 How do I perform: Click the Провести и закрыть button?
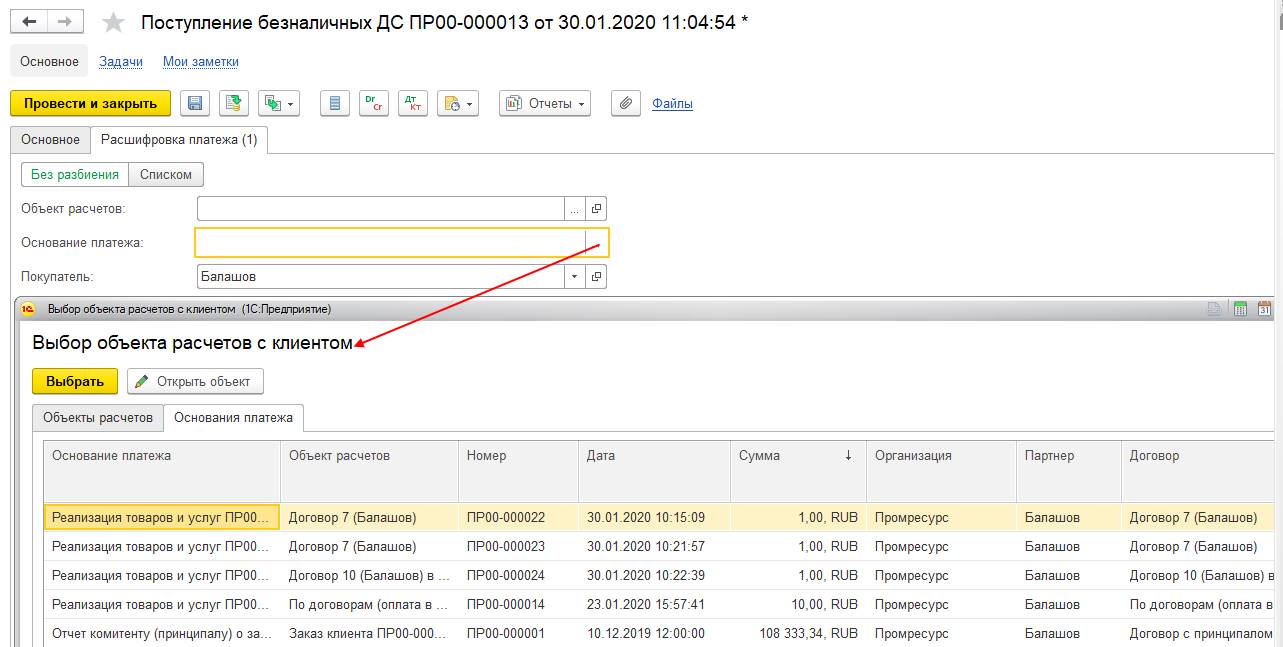coord(90,103)
